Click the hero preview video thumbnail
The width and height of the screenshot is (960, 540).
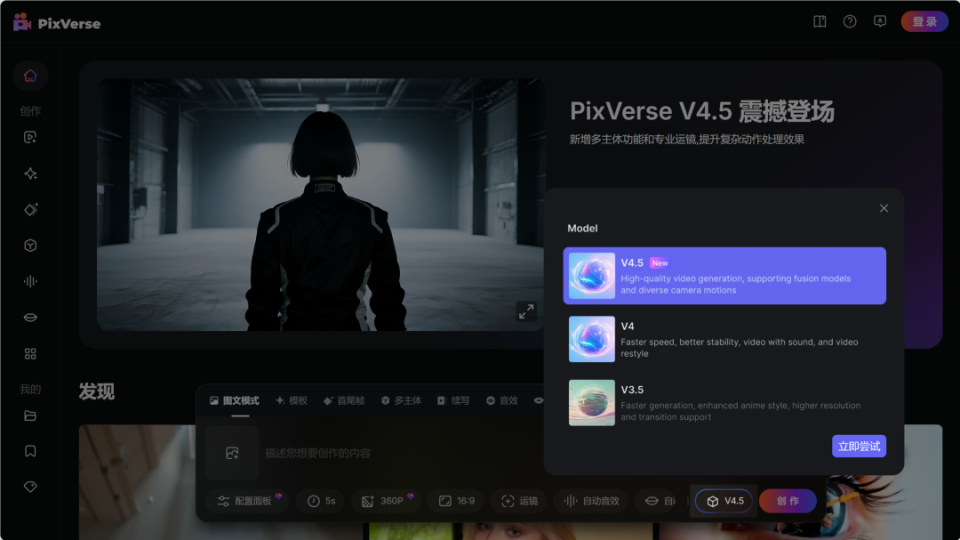[x=320, y=204]
